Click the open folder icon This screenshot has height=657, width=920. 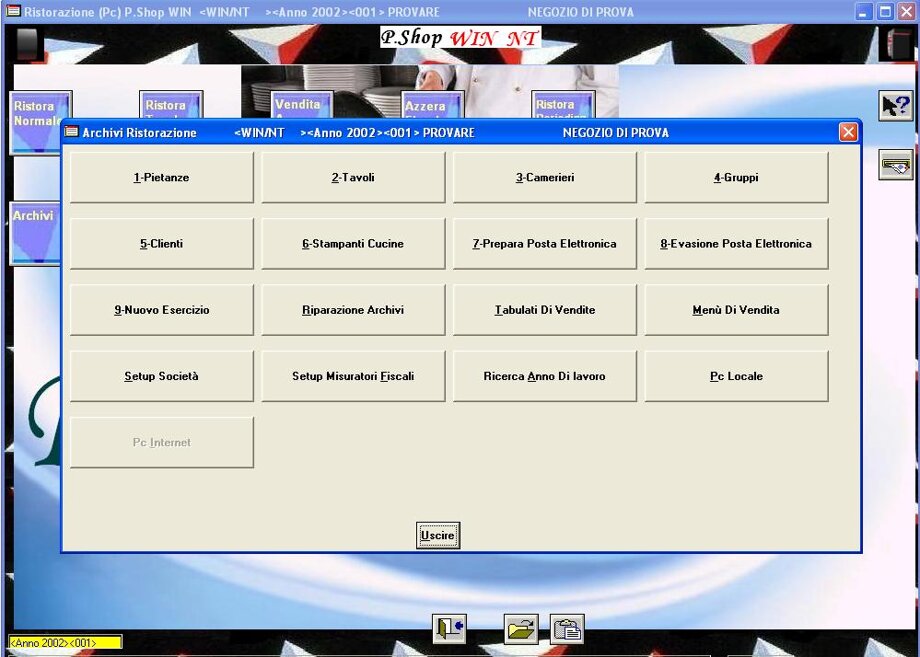coord(520,628)
